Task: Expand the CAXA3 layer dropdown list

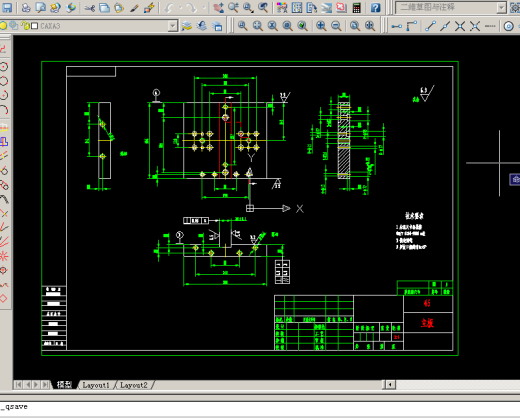Action: click(173, 26)
